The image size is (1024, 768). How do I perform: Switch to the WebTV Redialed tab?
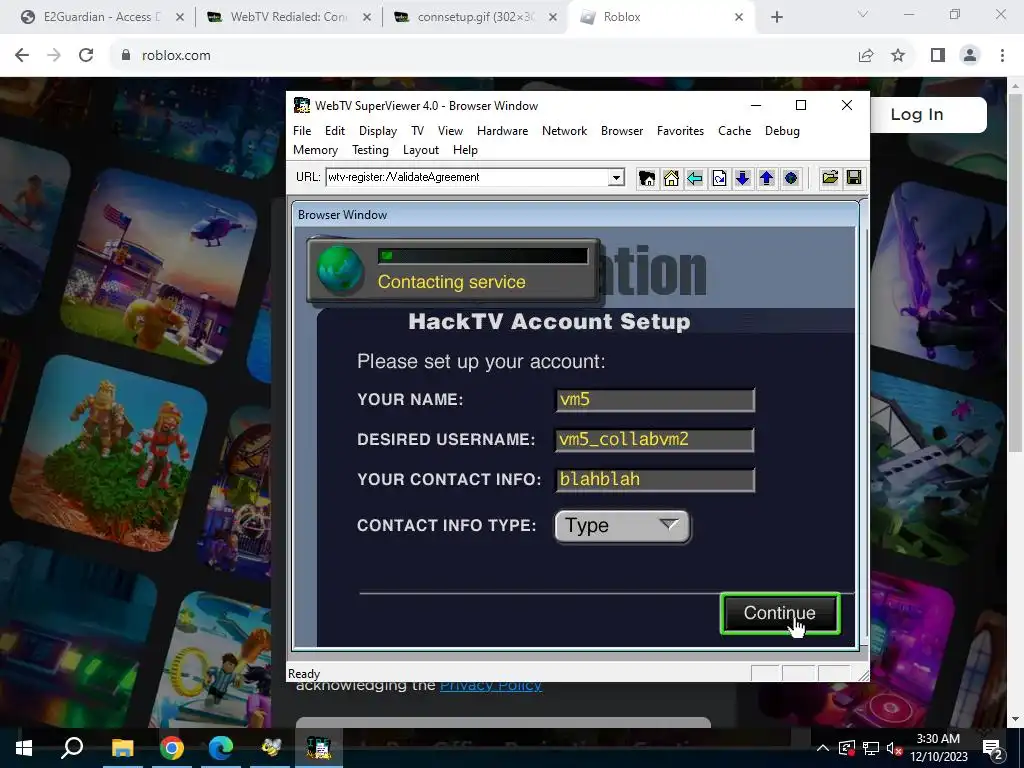(288, 17)
